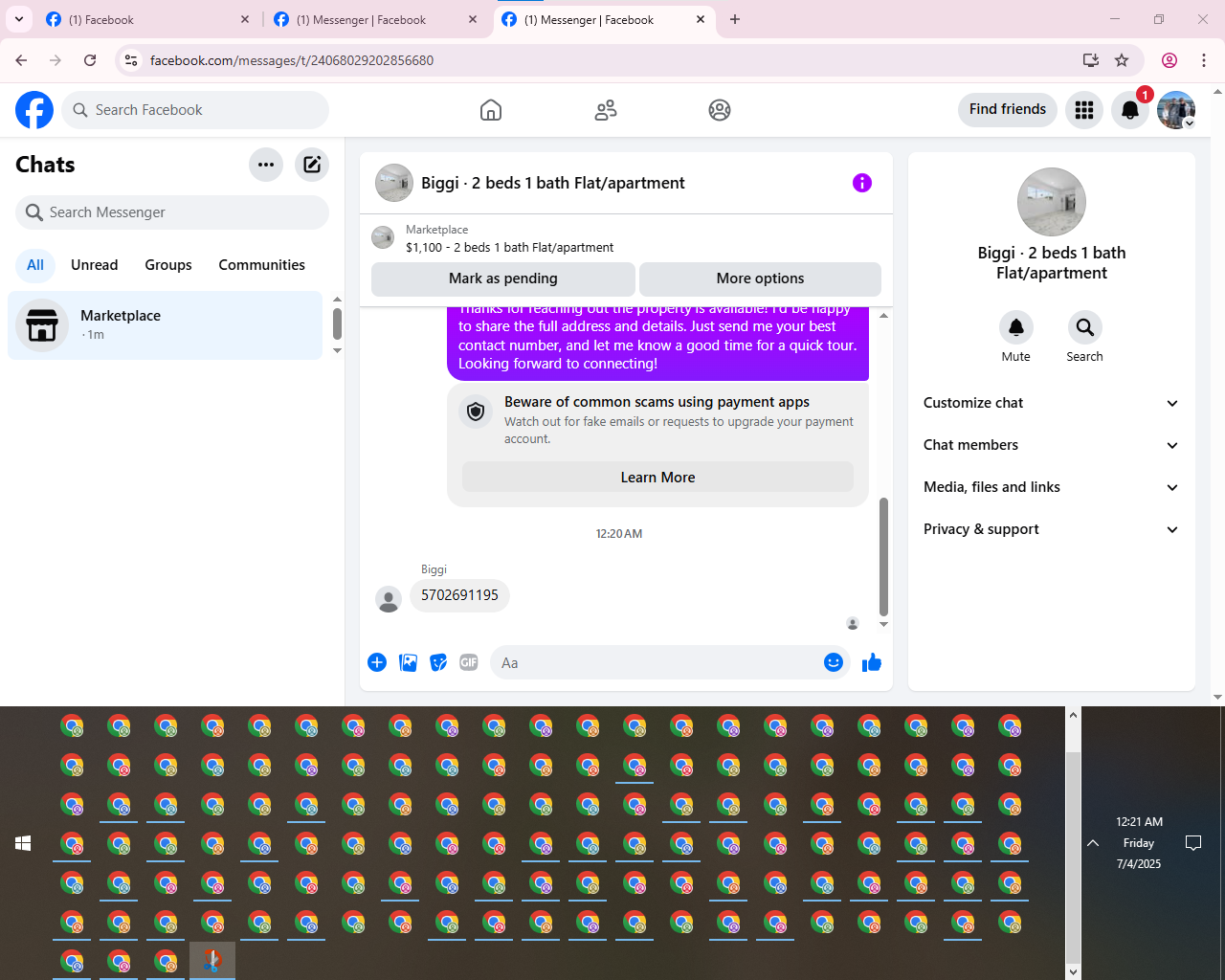The width and height of the screenshot is (1225, 980).
Task: Select the Communities chats filter
Action: point(262,265)
